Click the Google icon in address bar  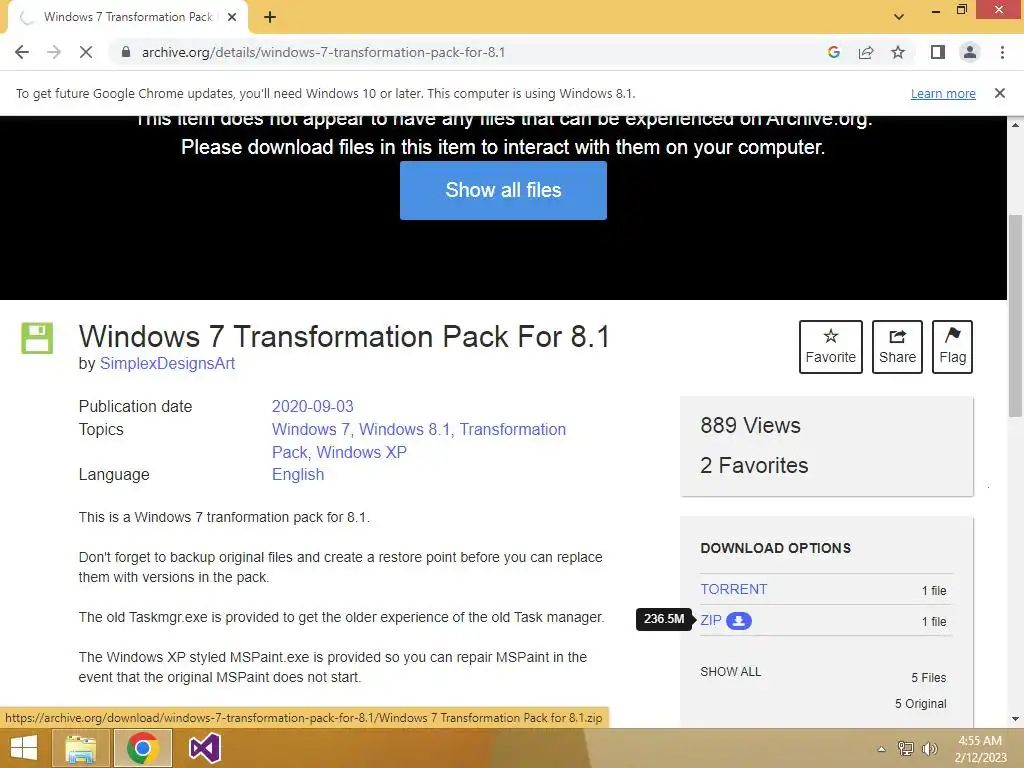pos(833,52)
